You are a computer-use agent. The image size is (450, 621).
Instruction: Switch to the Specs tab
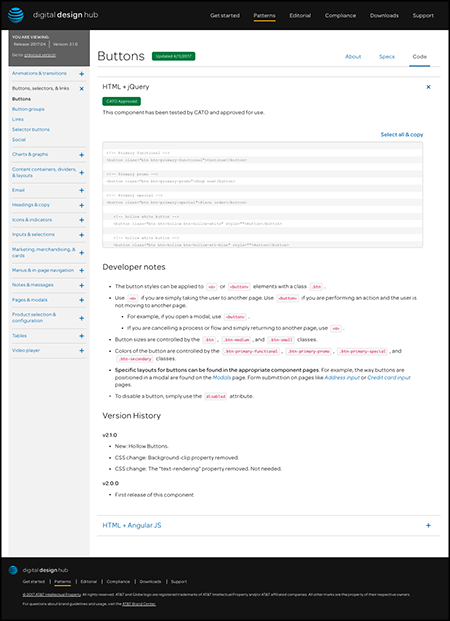[387, 57]
